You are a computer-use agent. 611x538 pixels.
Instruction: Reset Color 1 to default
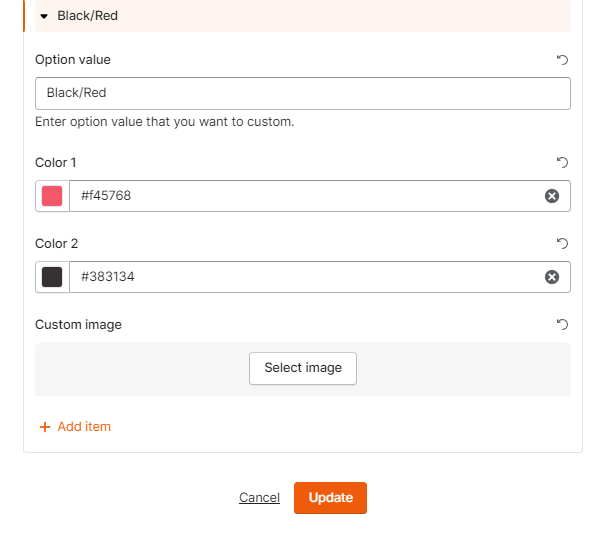point(562,162)
